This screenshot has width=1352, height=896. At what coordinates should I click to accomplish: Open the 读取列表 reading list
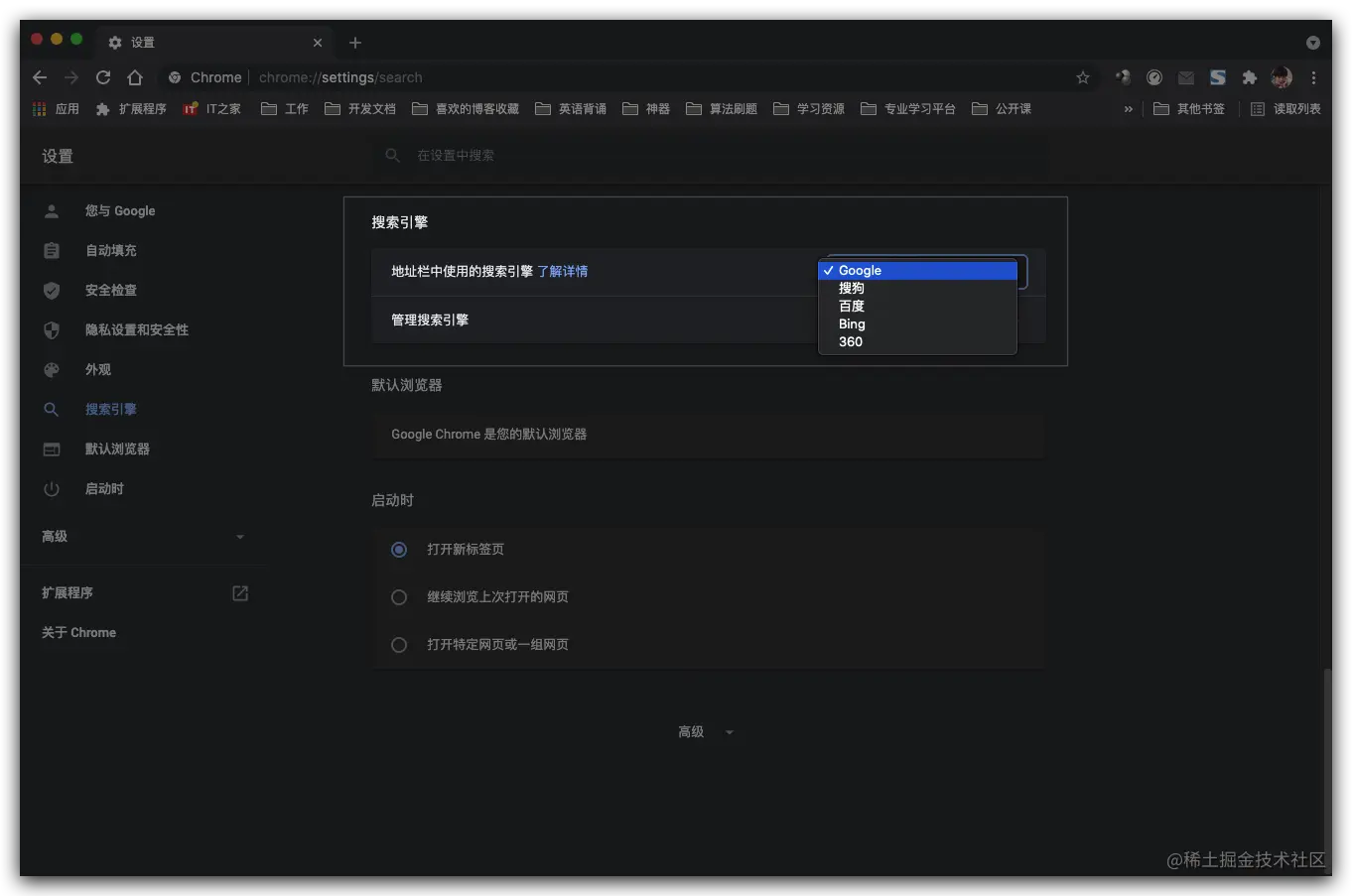pyautogui.click(x=1285, y=109)
